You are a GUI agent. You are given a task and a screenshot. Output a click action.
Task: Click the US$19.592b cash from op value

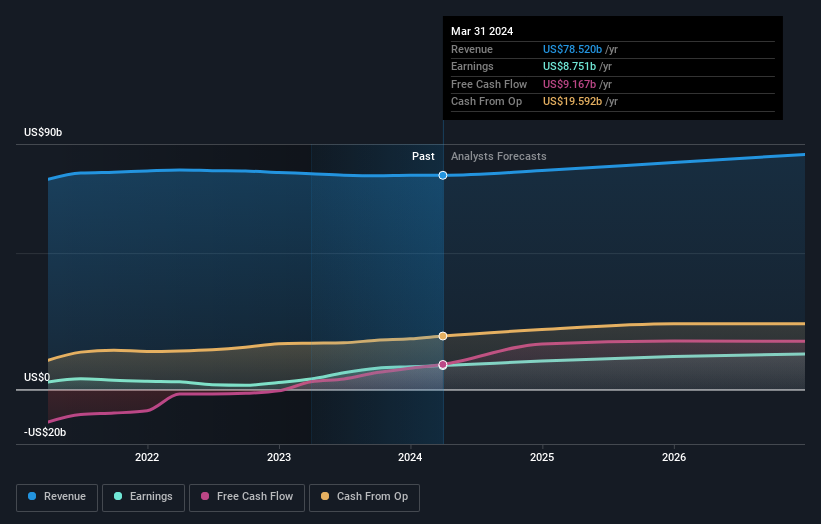(572, 102)
